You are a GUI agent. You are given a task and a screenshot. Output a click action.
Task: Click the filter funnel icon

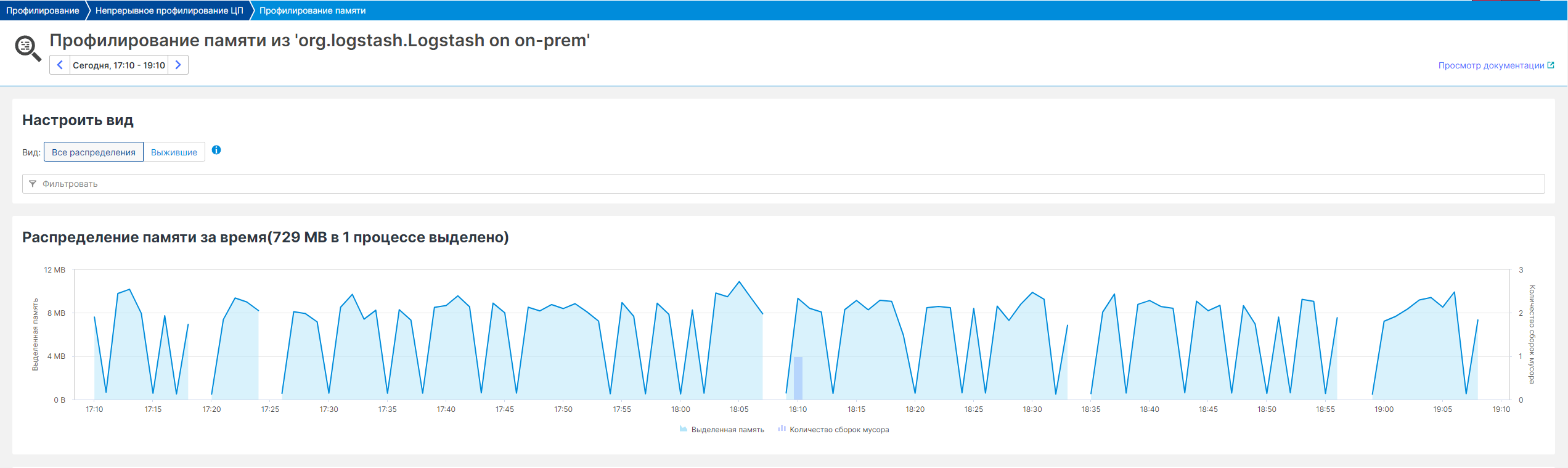click(x=33, y=184)
